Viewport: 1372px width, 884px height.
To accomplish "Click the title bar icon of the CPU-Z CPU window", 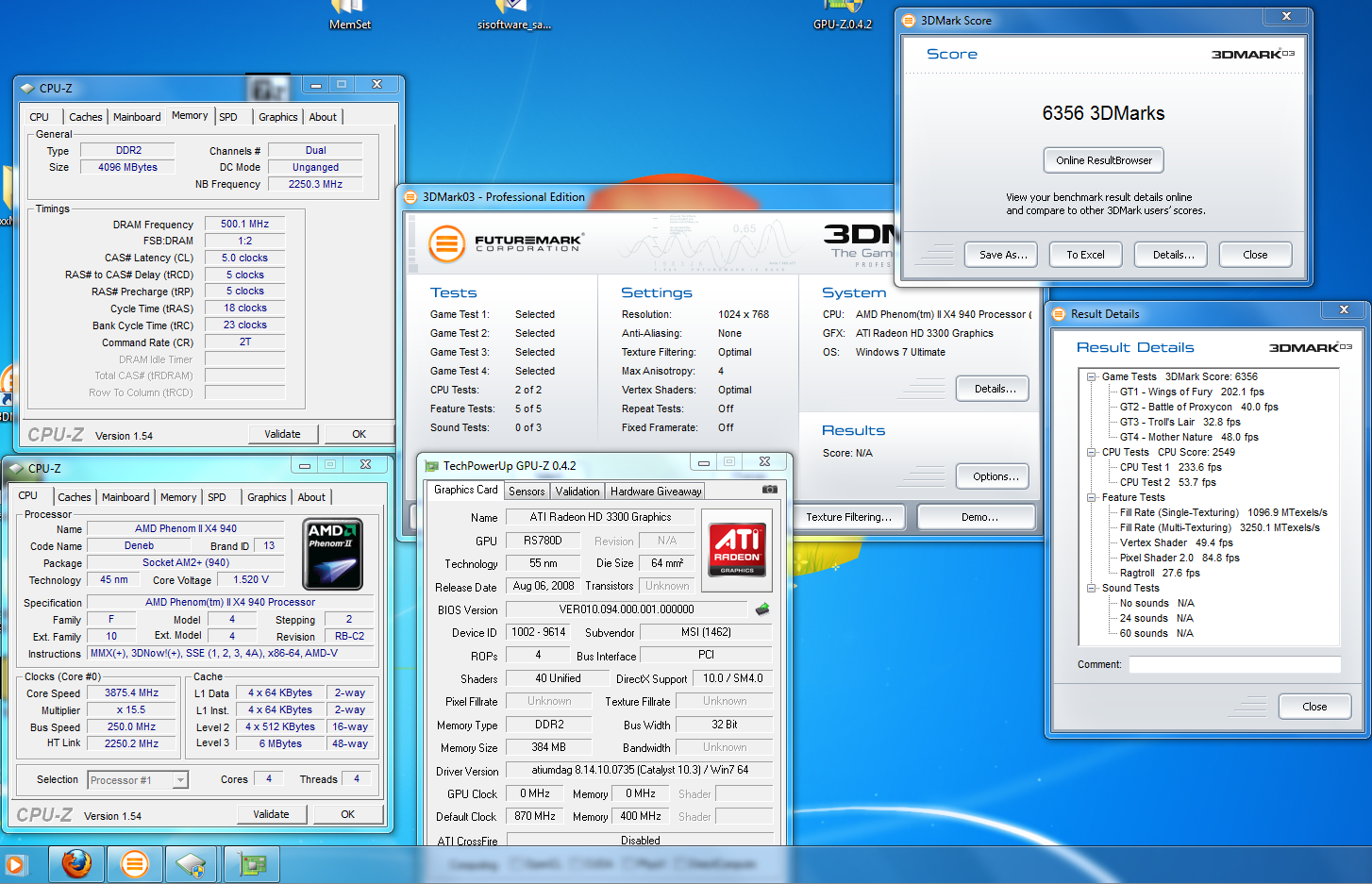I will tap(16, 468).
